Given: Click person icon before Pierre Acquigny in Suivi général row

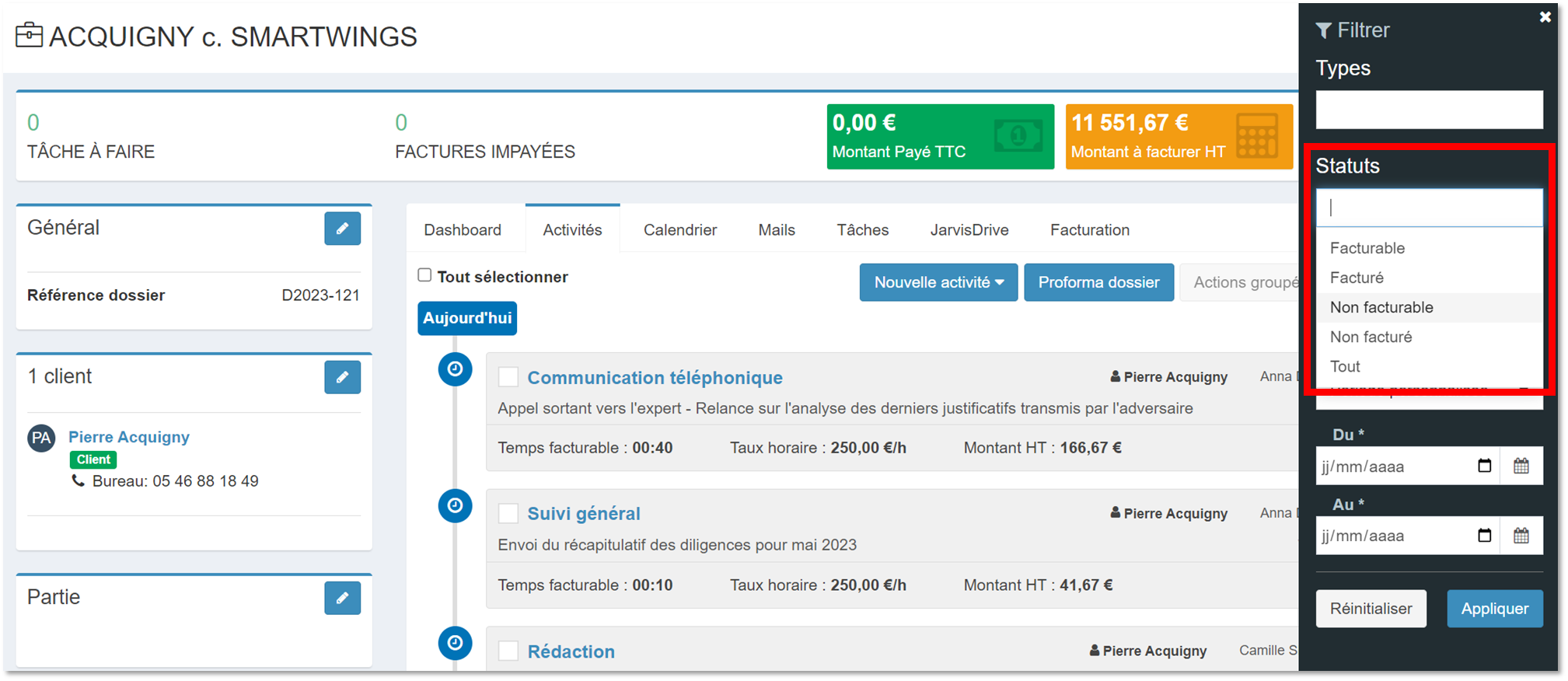Looking at the screenshot, I should click(1116, 512).
